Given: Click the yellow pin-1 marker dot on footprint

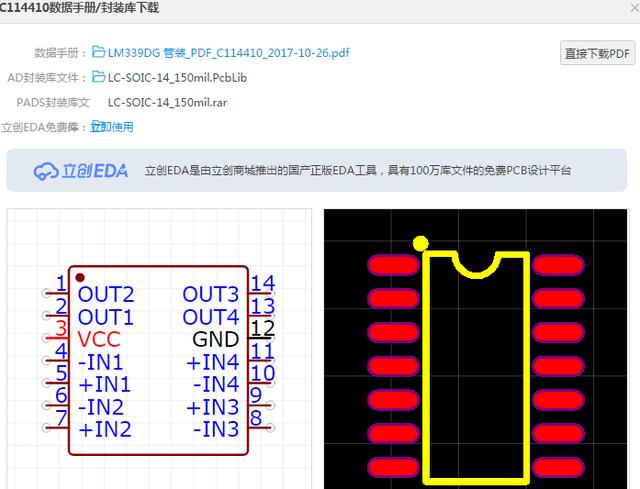Looking at the screenshot, I should 420,244.
